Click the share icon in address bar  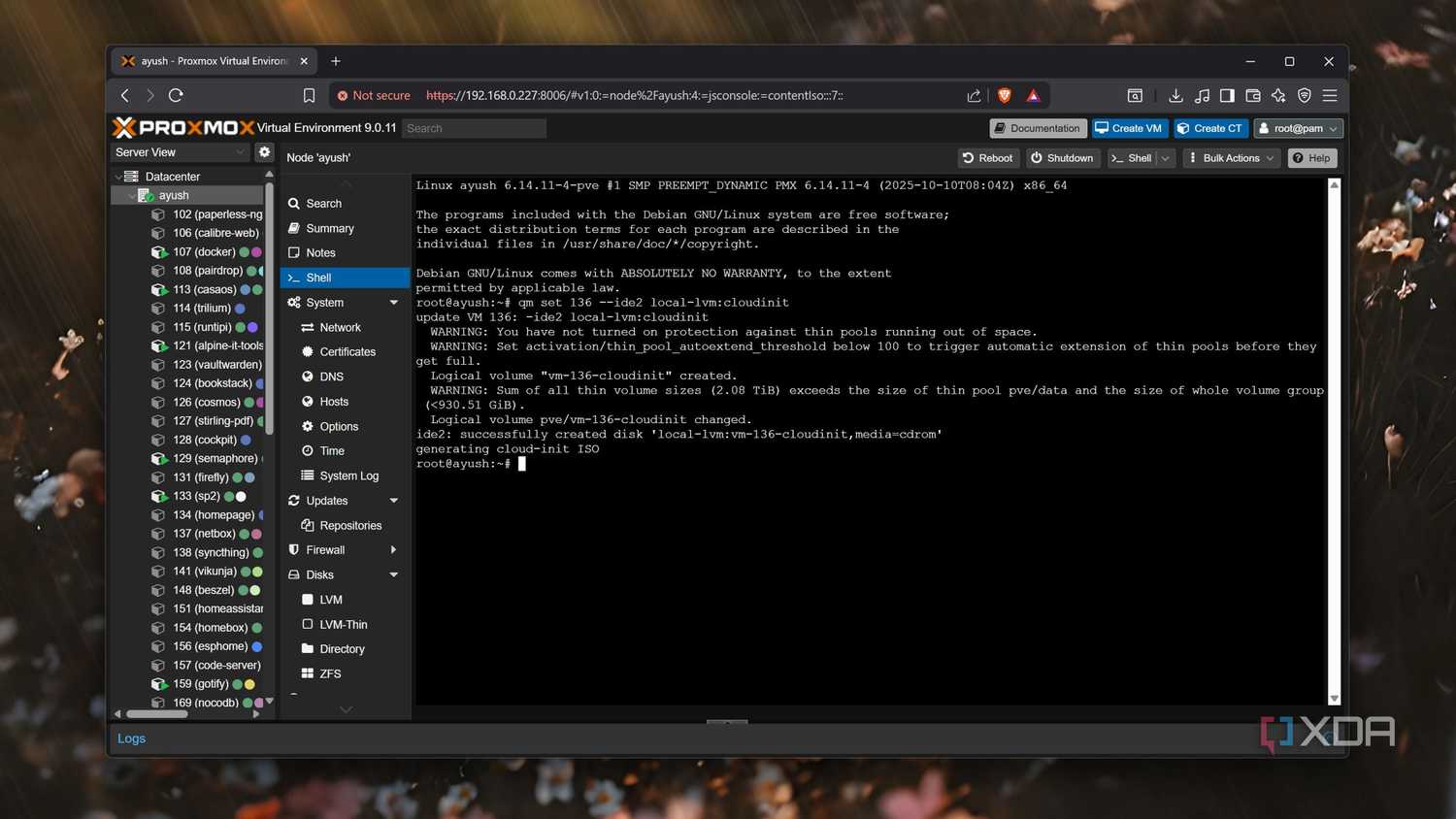974,95
